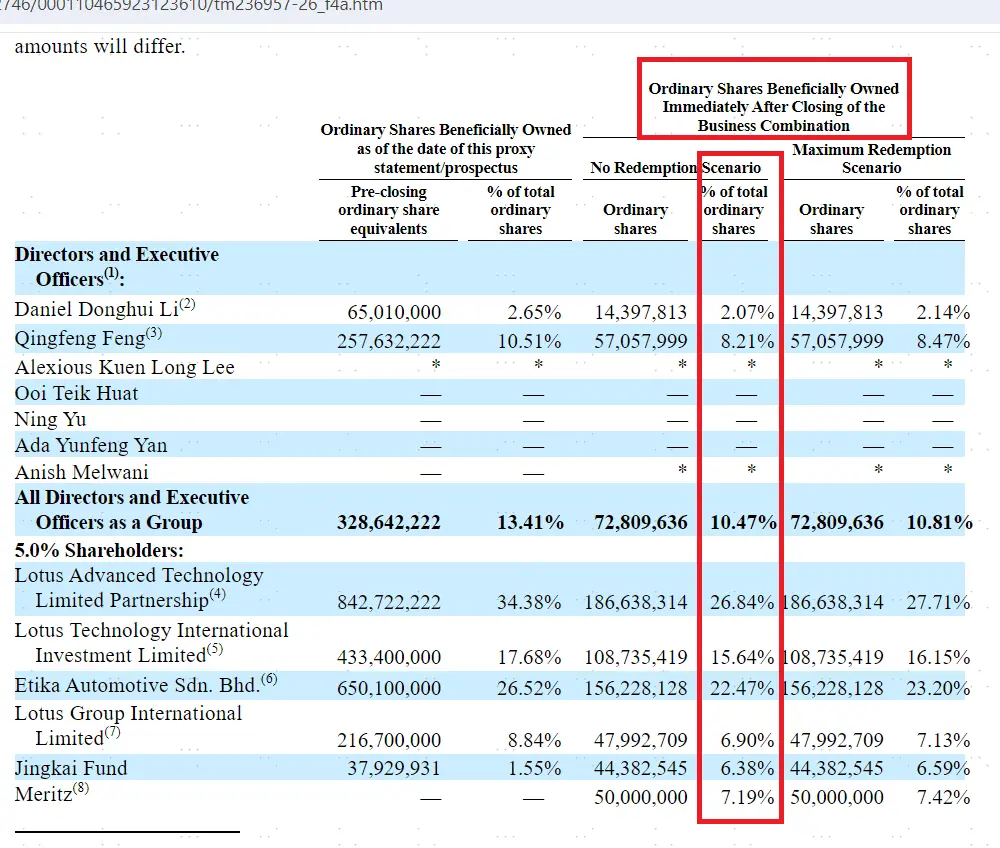The width and height of the screenshot is (1000, 848).
Task: Click the "5.0% Shareholders:" section heading
Action: (x=99, y=550)
